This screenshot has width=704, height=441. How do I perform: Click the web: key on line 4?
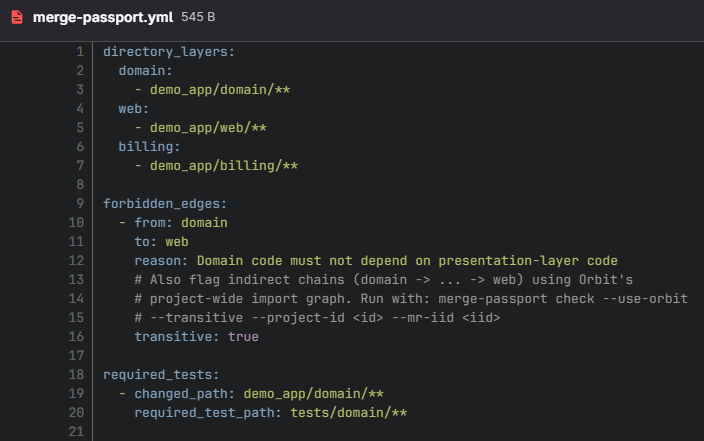(x=133, y=109)
